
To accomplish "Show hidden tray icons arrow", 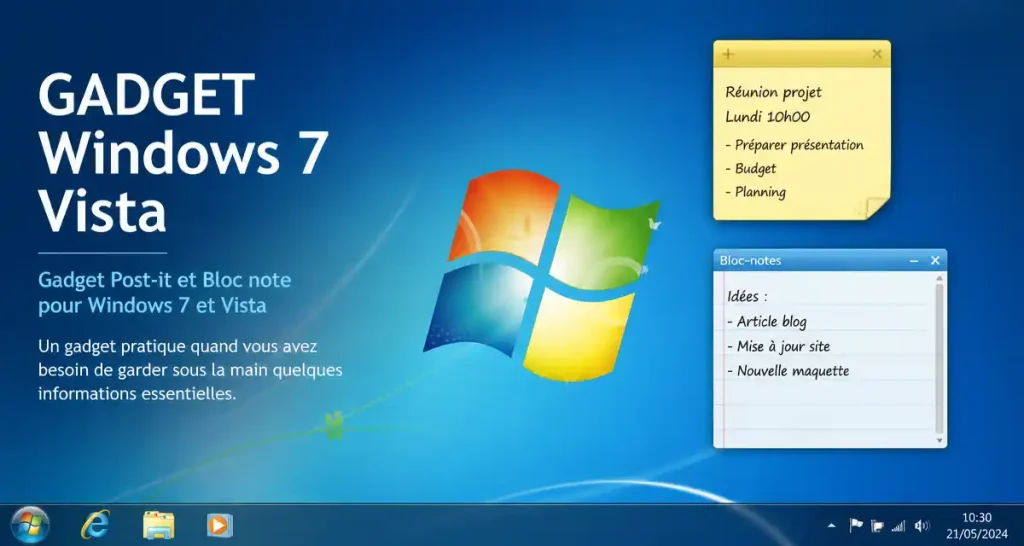I will click(831, 526).
